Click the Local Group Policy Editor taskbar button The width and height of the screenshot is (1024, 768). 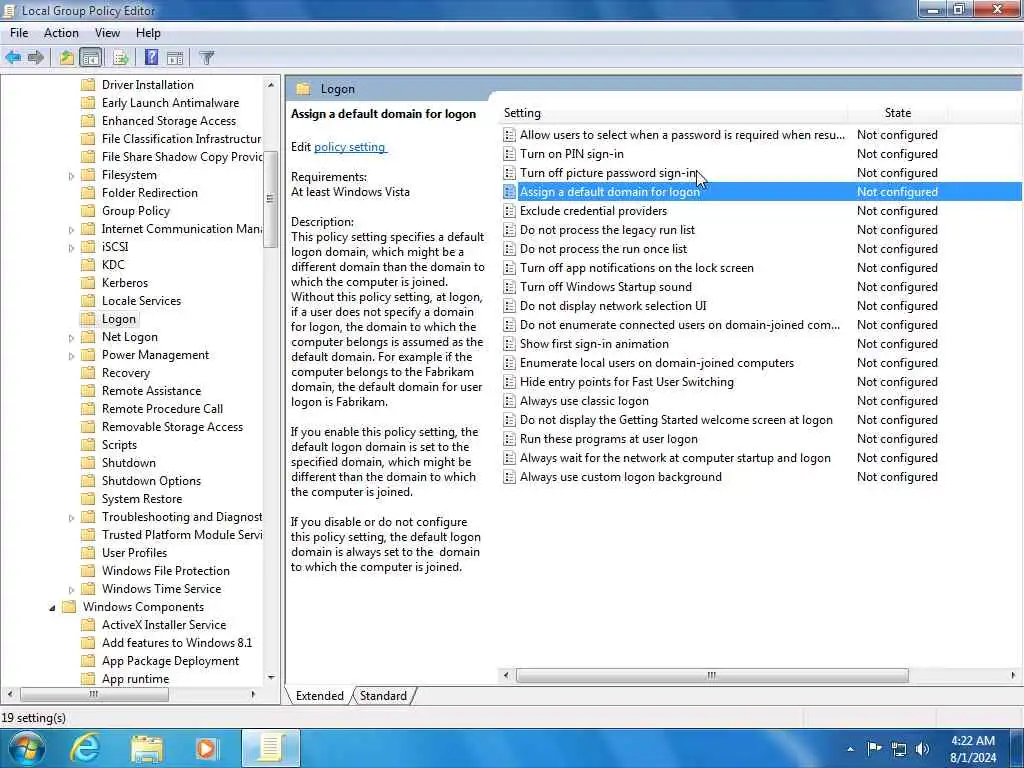click(x=270, y=748)
